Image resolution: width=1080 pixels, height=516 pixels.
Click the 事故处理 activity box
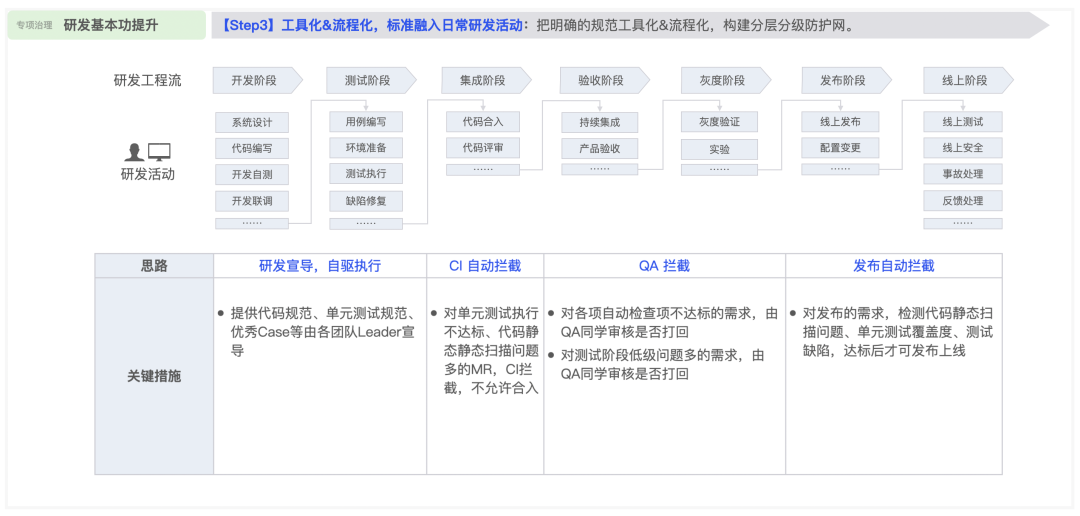click(x=963, y=174)
